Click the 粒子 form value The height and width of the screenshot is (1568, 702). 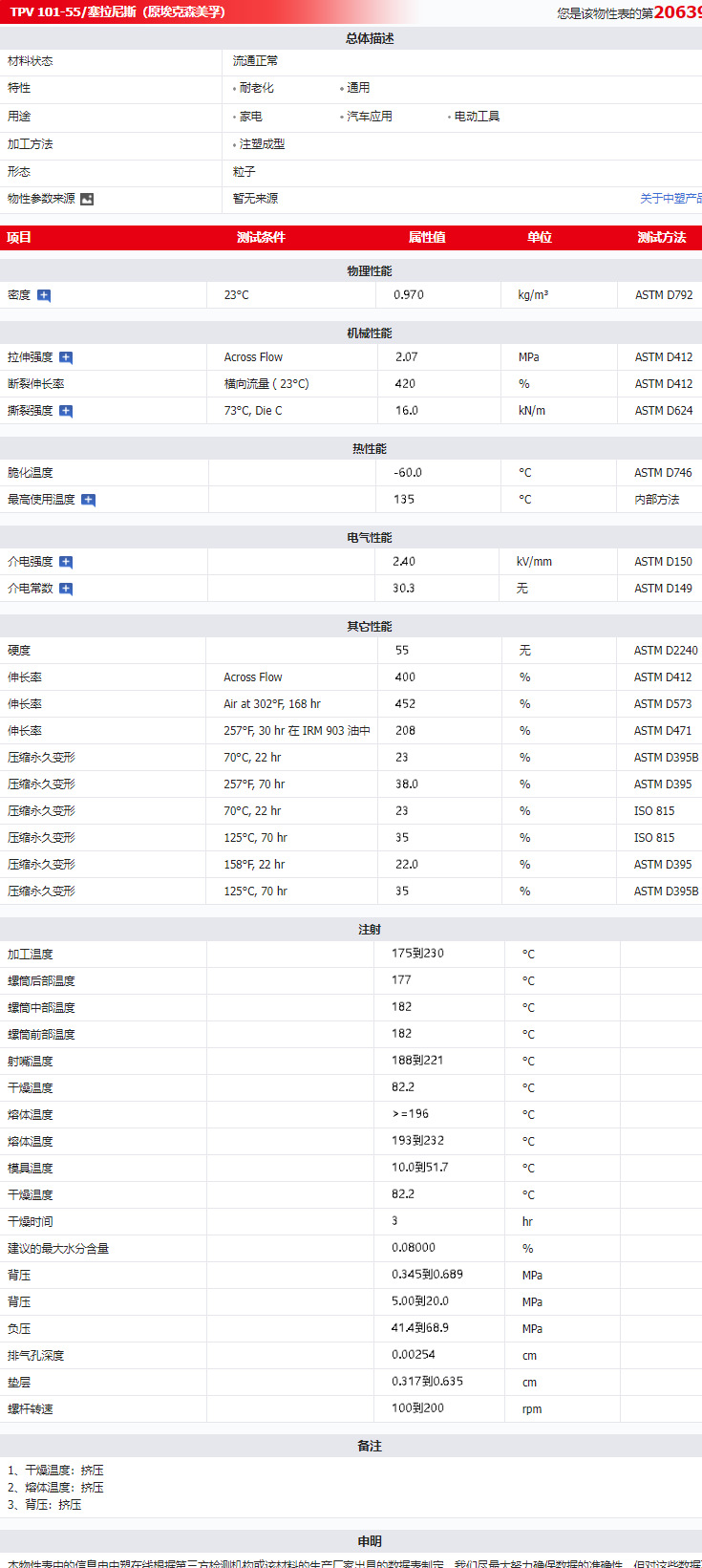coord(244,172)
